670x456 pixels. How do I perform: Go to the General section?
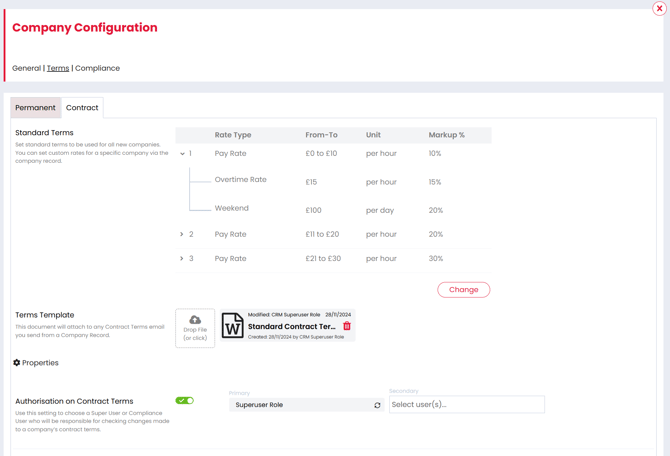26,68
